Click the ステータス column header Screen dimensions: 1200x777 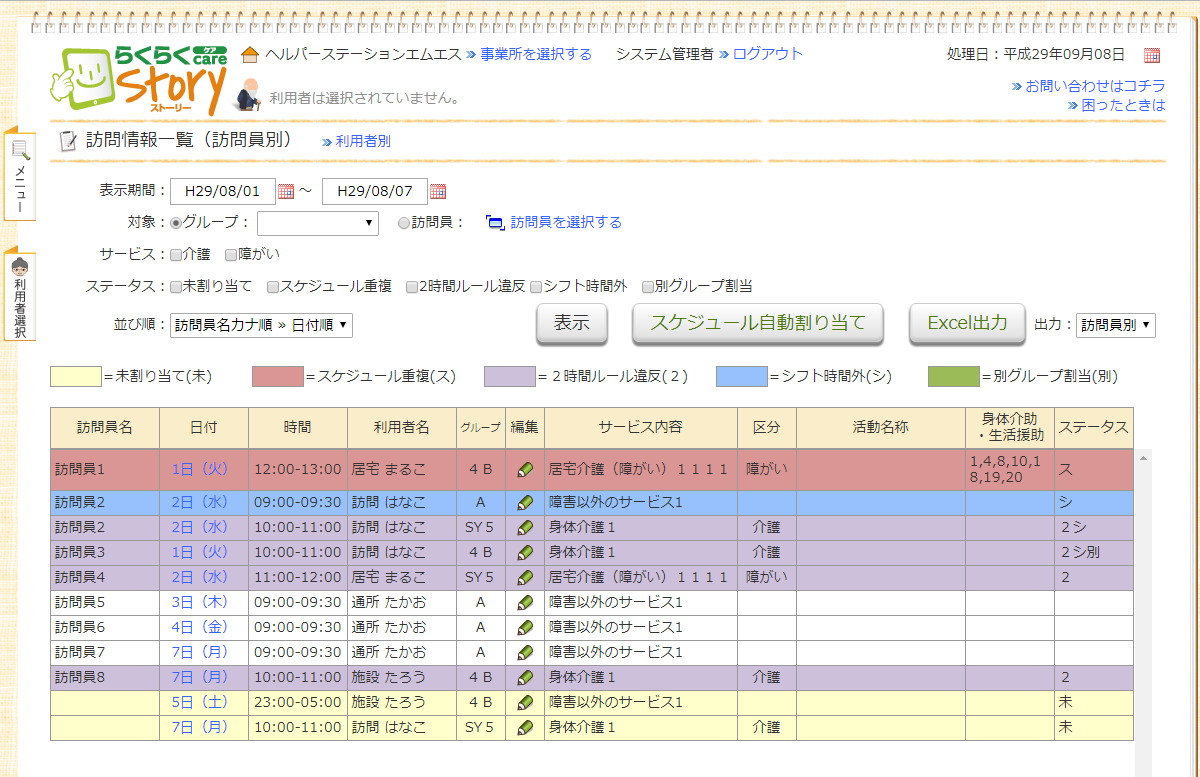(x=1094, y=427)
